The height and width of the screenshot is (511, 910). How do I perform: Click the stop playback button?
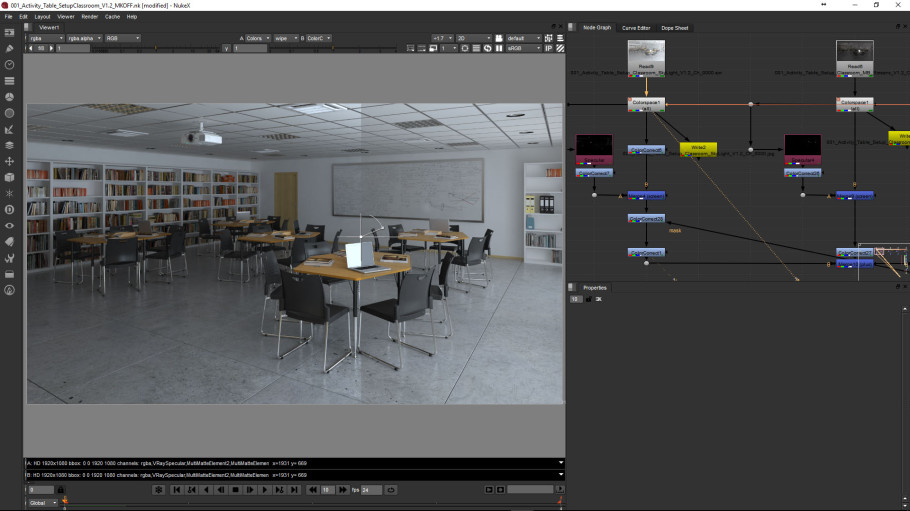point(235,490)
